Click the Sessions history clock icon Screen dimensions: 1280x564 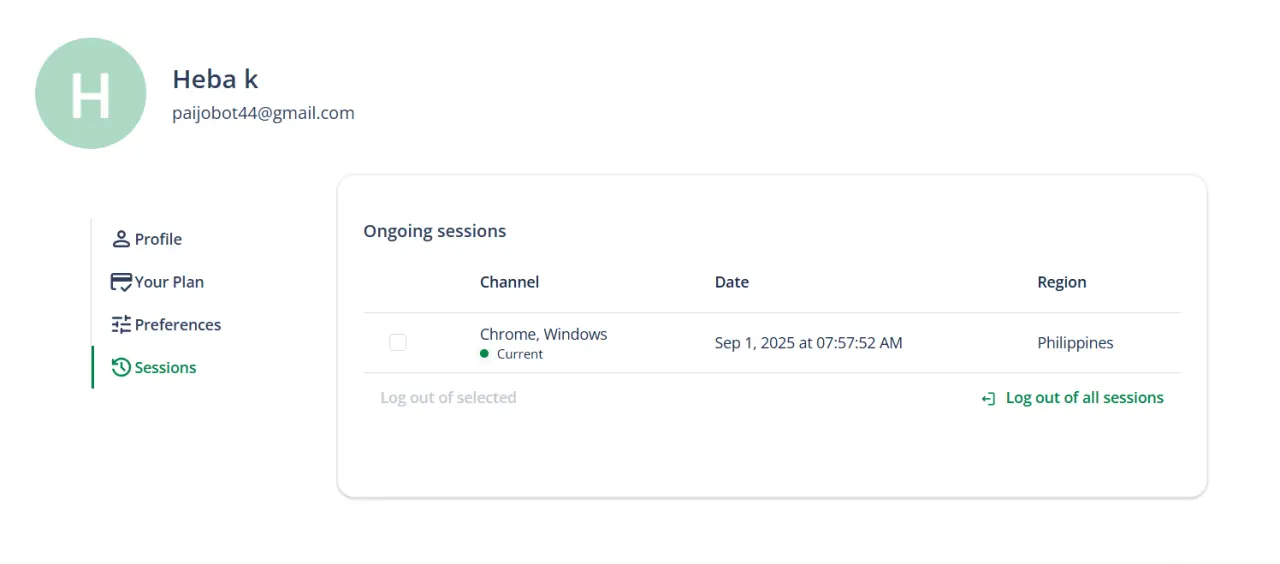click(121, 367)
